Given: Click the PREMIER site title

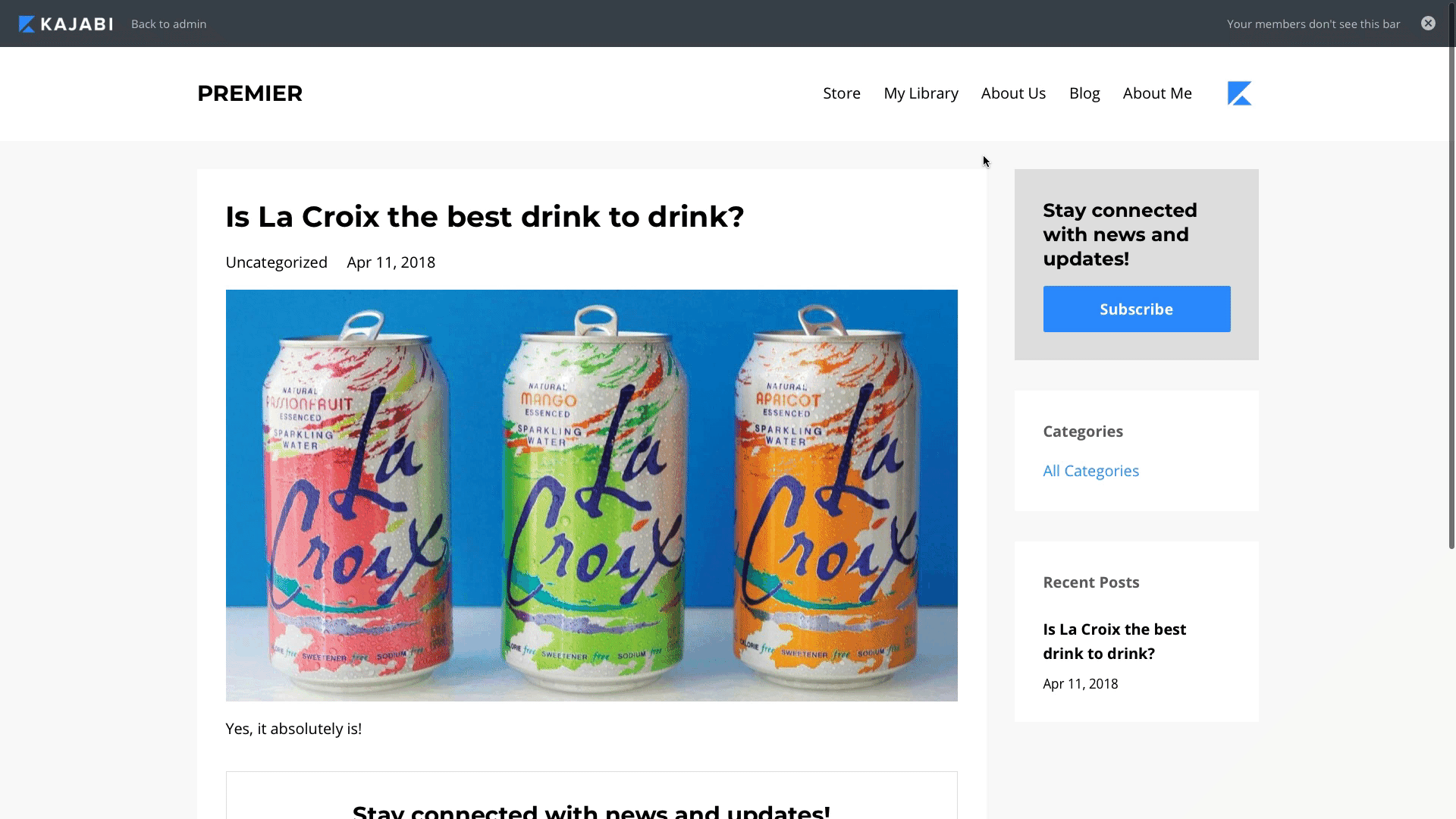Looking at the screenshot, I should [249, 93].
